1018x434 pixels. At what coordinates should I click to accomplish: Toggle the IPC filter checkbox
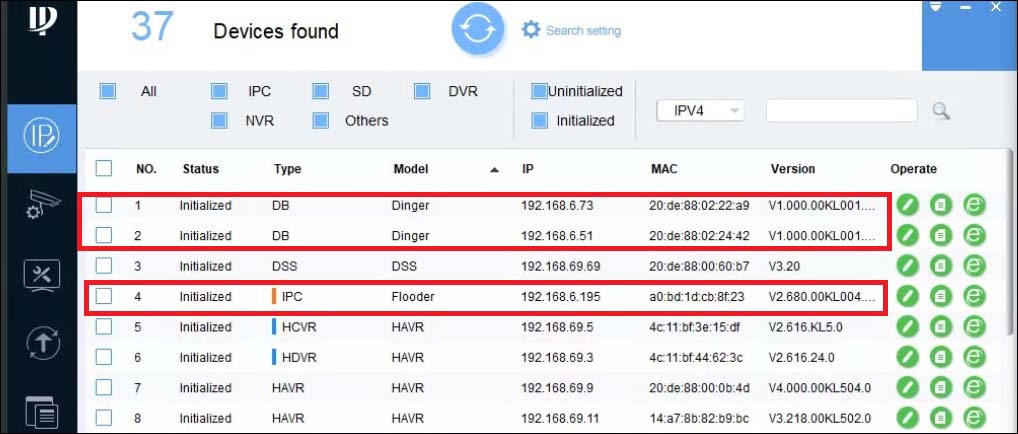(219, 91)
